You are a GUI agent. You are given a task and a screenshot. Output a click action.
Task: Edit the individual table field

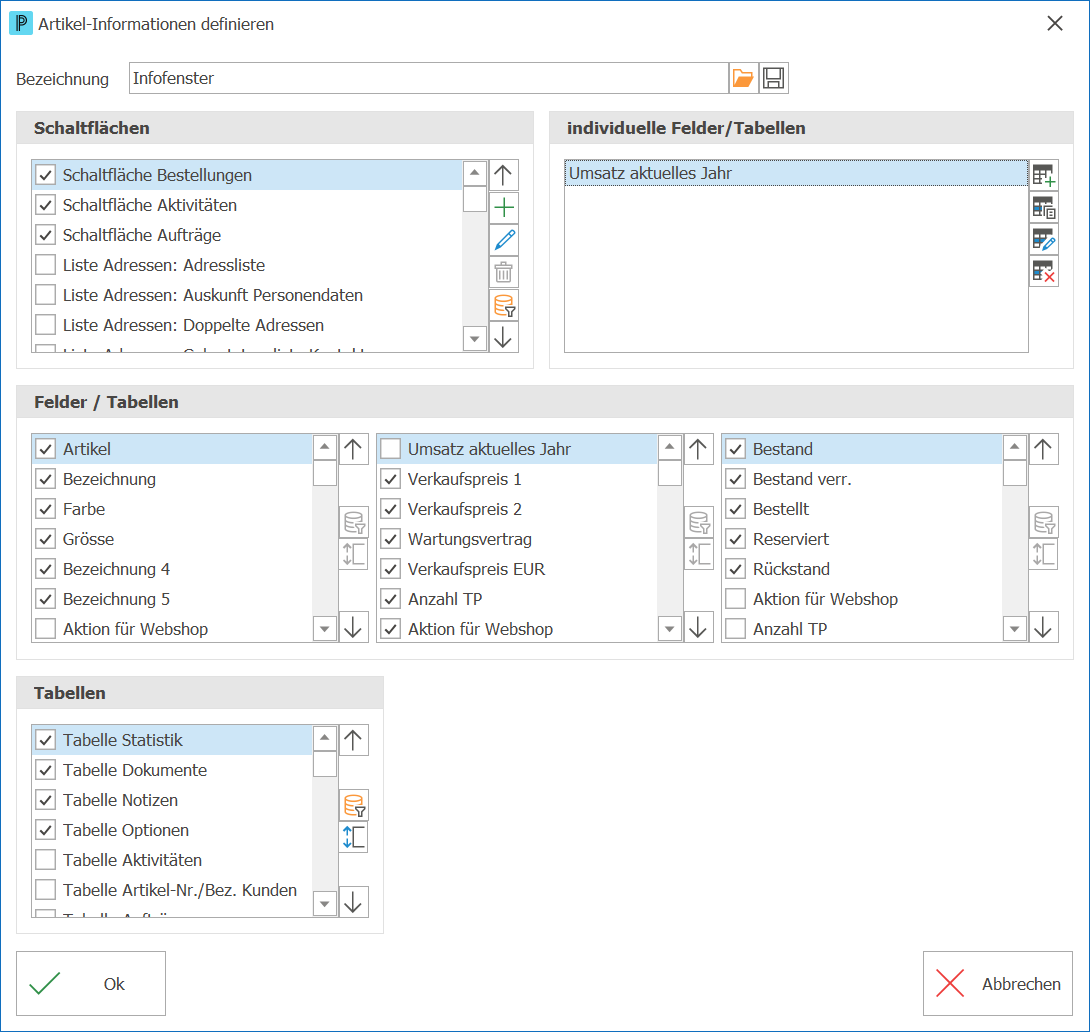pos(1043,240)
